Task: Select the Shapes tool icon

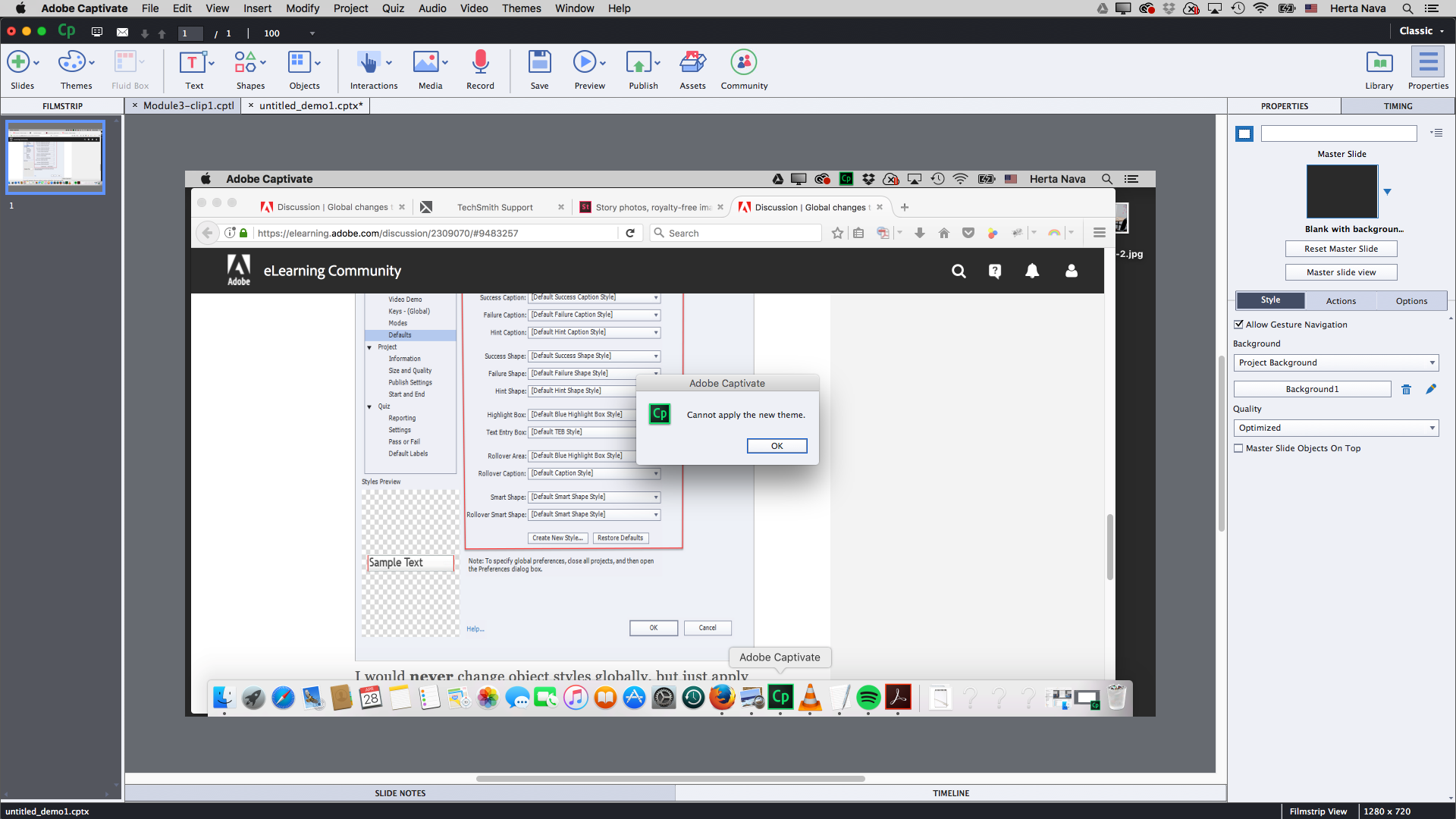Action: click(x=245, y=62)
